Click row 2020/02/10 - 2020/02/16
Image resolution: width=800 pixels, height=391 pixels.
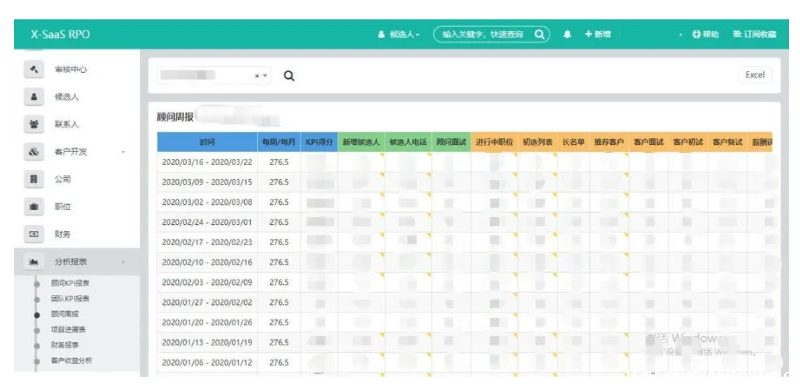click(x=464, y=262)
